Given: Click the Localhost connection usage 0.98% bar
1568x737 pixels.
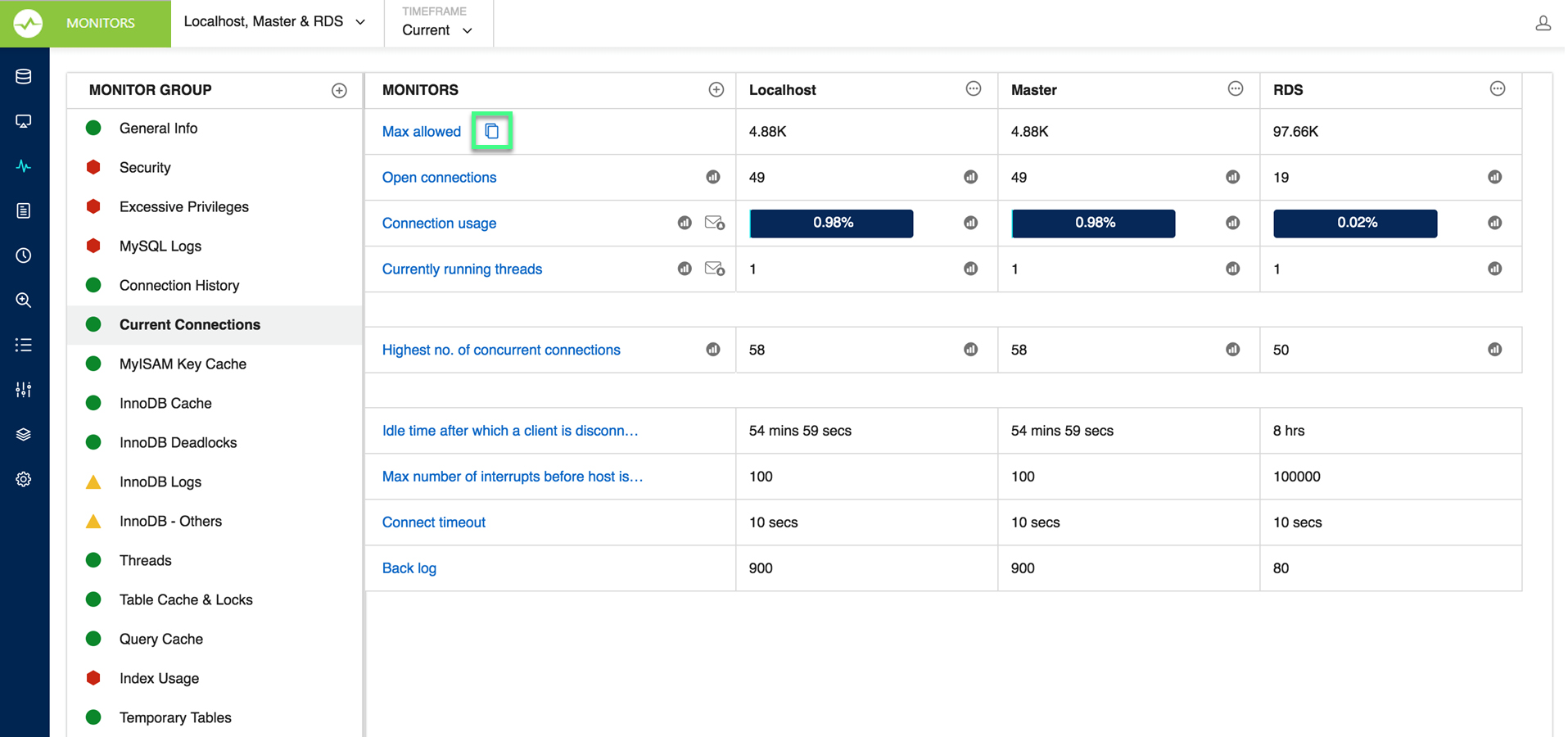Looking at the screenshot, I should pyautogui.click(x=831, y=223).
